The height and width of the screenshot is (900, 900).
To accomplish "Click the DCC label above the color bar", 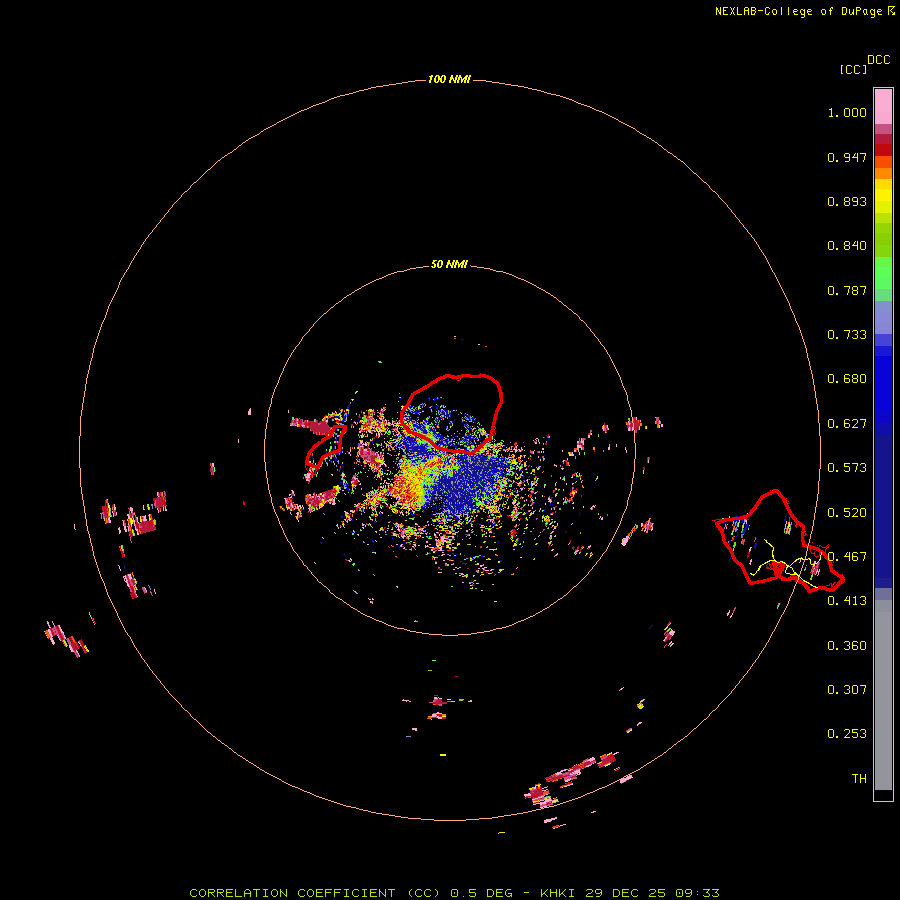I will [x=878, y=60].
